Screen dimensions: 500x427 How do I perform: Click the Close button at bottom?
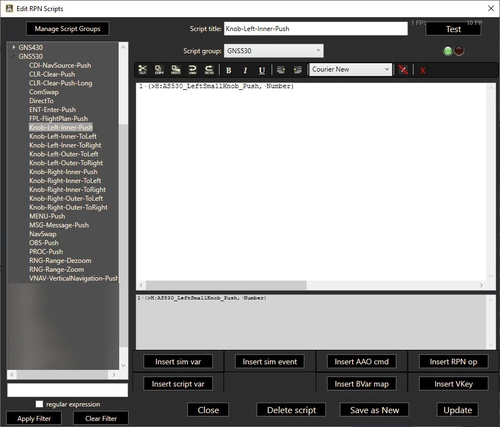pos(208,410)
